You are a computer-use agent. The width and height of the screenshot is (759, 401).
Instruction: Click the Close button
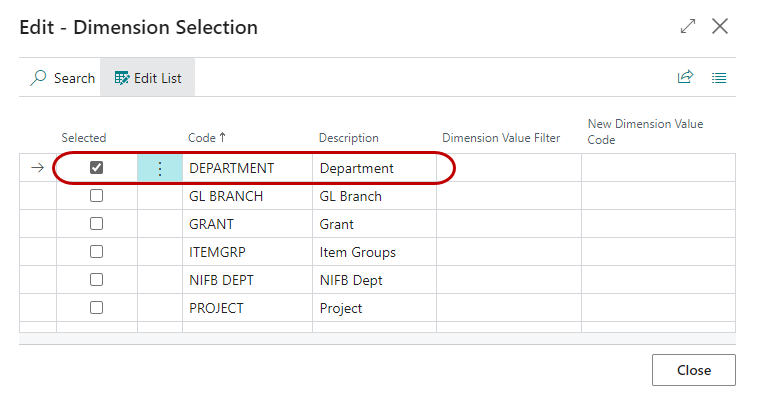(x=693, y=370)
